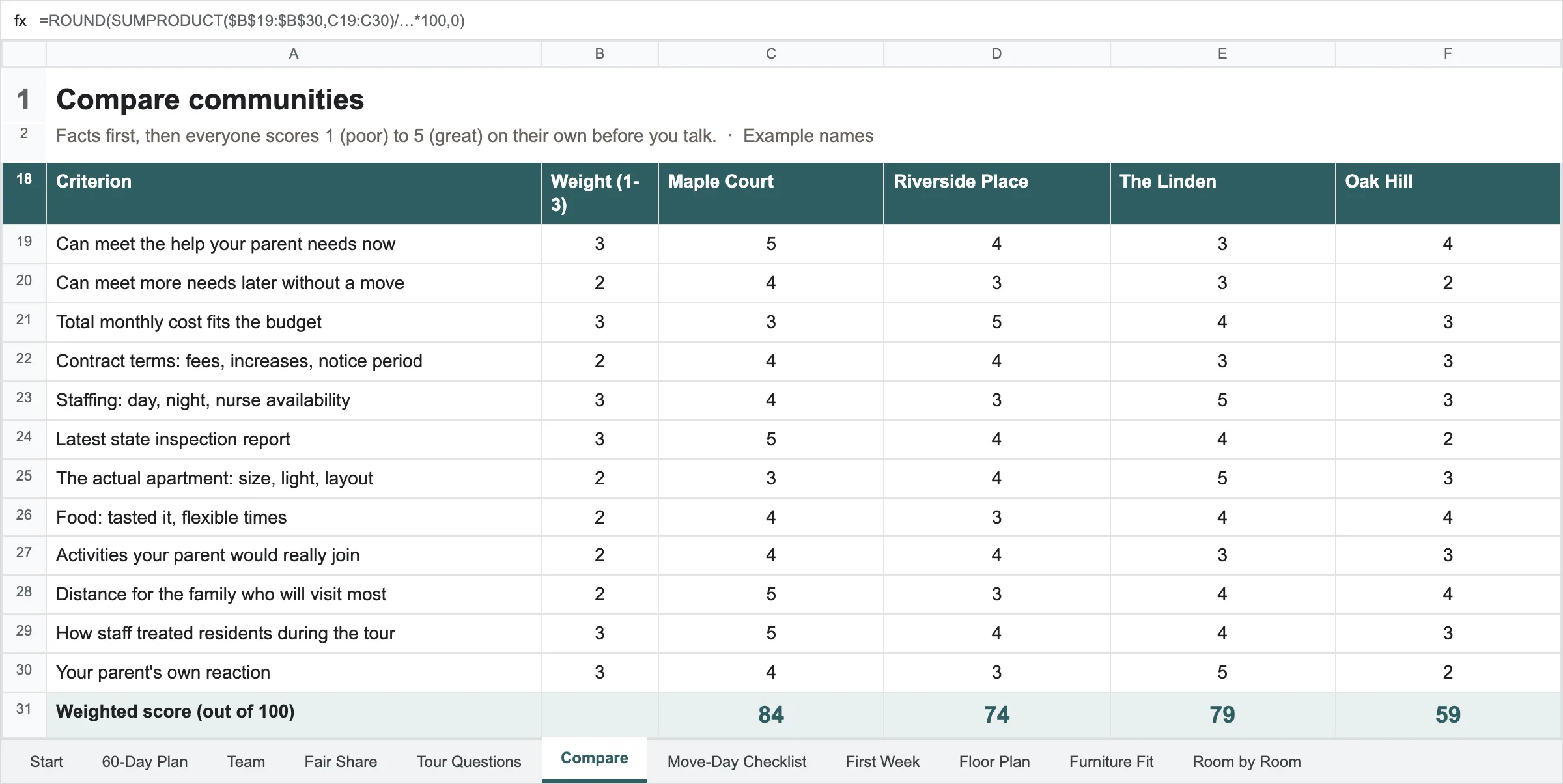Click weight value for Contract terms row
1563x784 pixels.
coord(600,361)
